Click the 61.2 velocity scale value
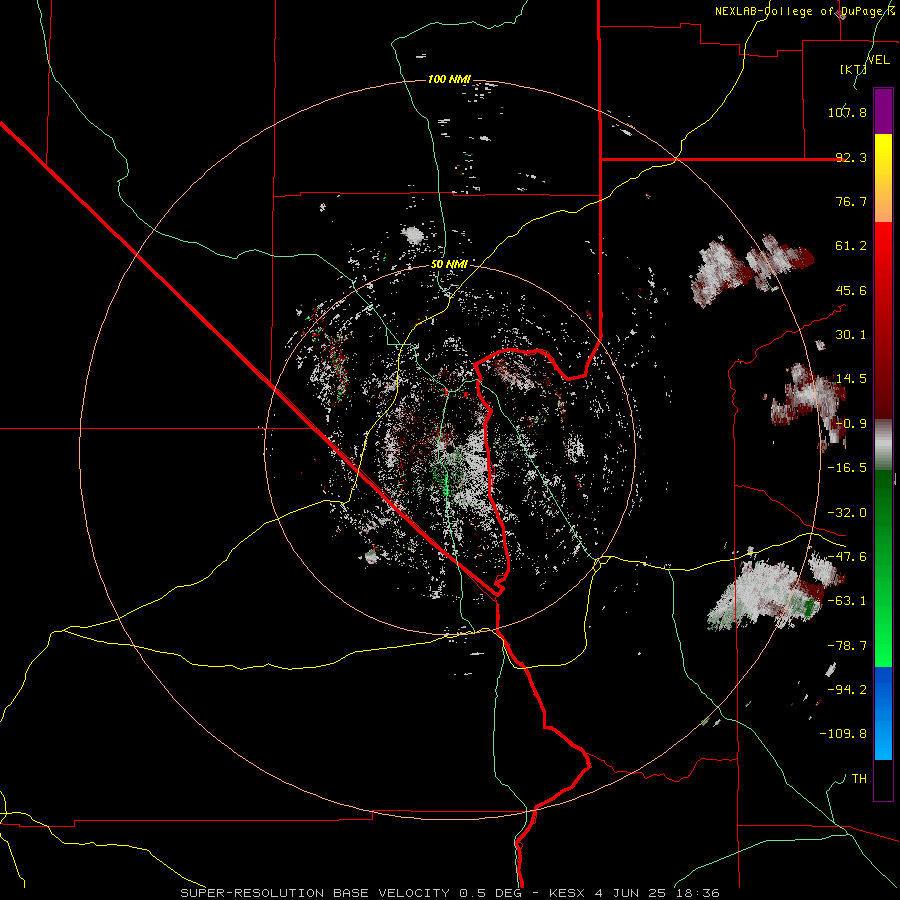900x900 pixels. point(851,246)
